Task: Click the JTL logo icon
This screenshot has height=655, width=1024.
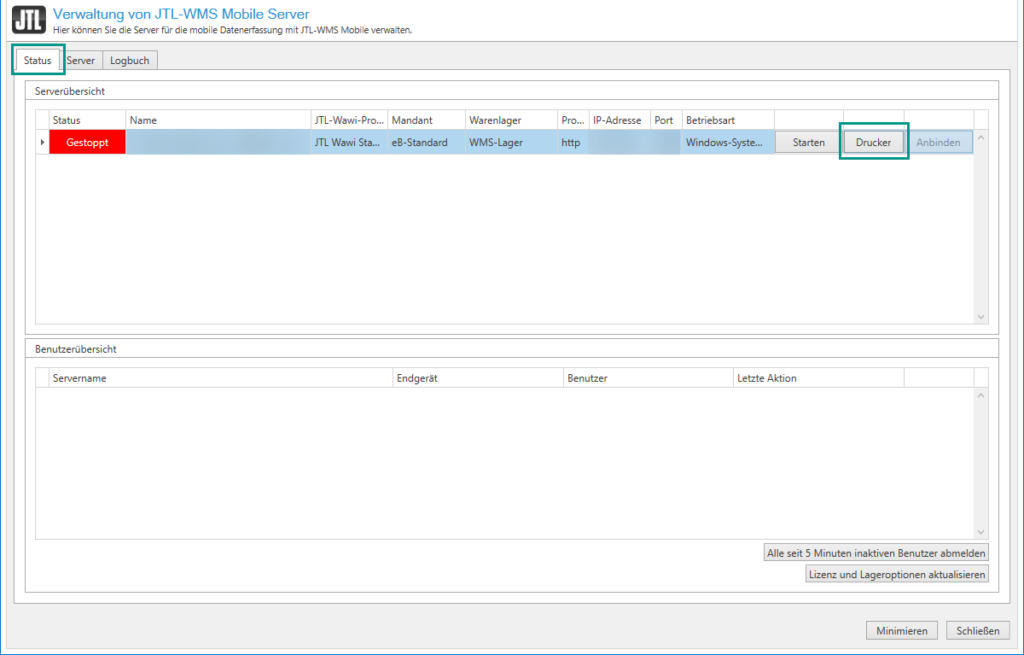Action: point(28,21)
